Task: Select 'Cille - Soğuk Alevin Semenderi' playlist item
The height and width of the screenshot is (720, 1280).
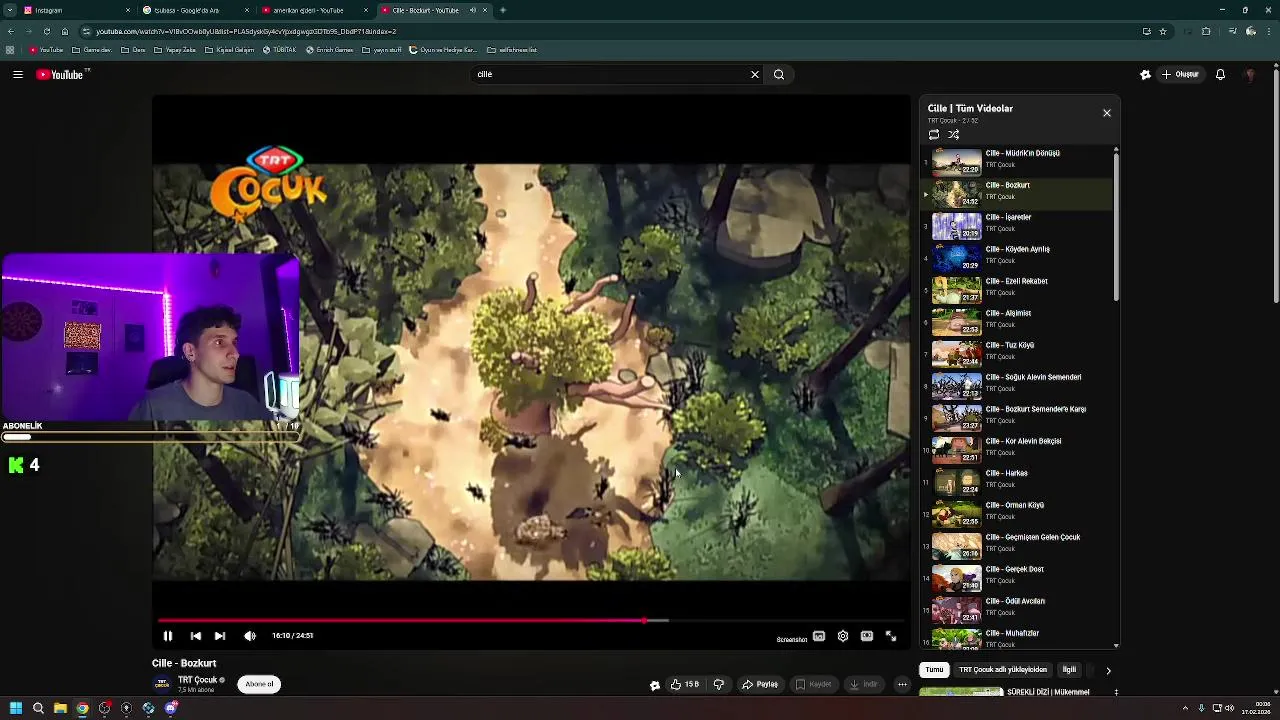Action: (x=1017, y=385)
